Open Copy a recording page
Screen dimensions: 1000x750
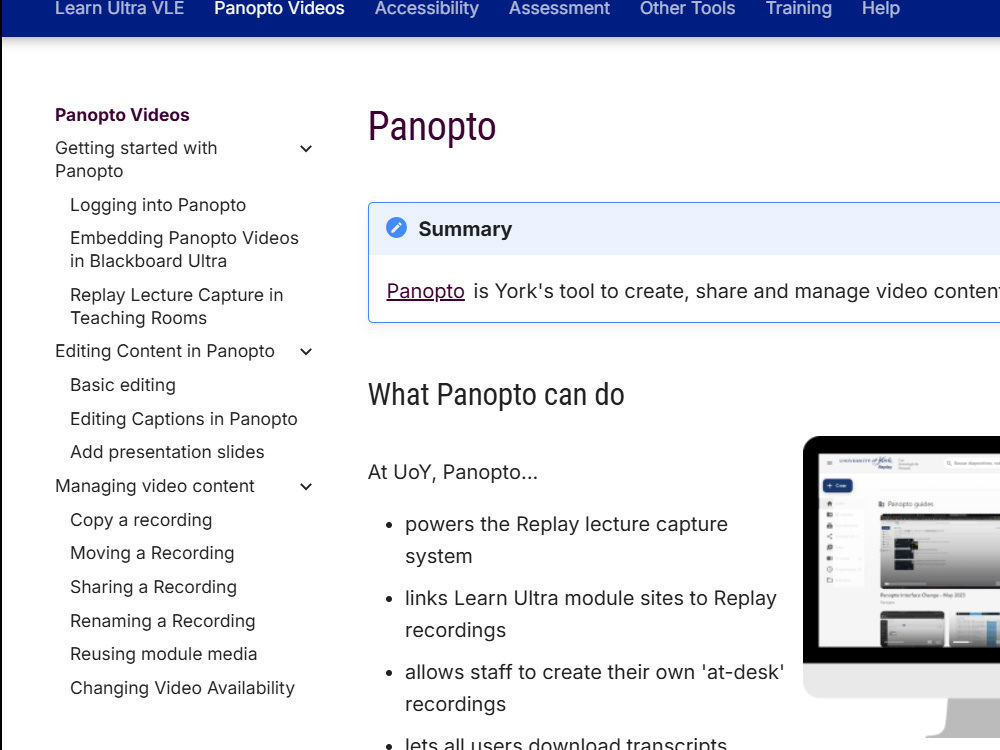coord(141,520)
